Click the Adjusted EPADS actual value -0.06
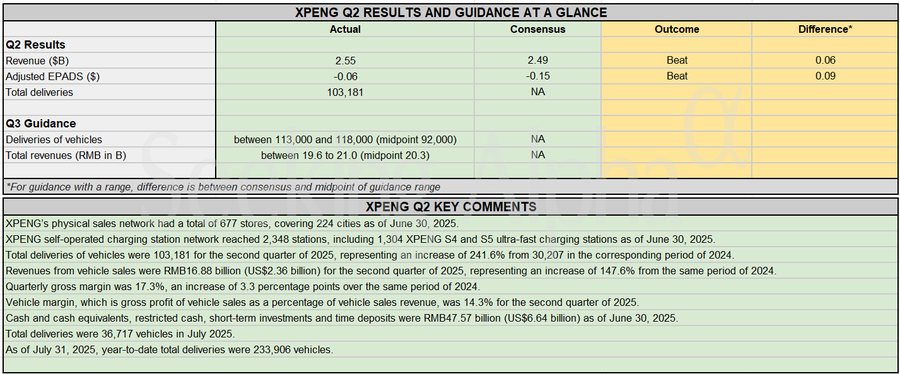The height and width of the screenshot is (374, 900). point(345,76)
